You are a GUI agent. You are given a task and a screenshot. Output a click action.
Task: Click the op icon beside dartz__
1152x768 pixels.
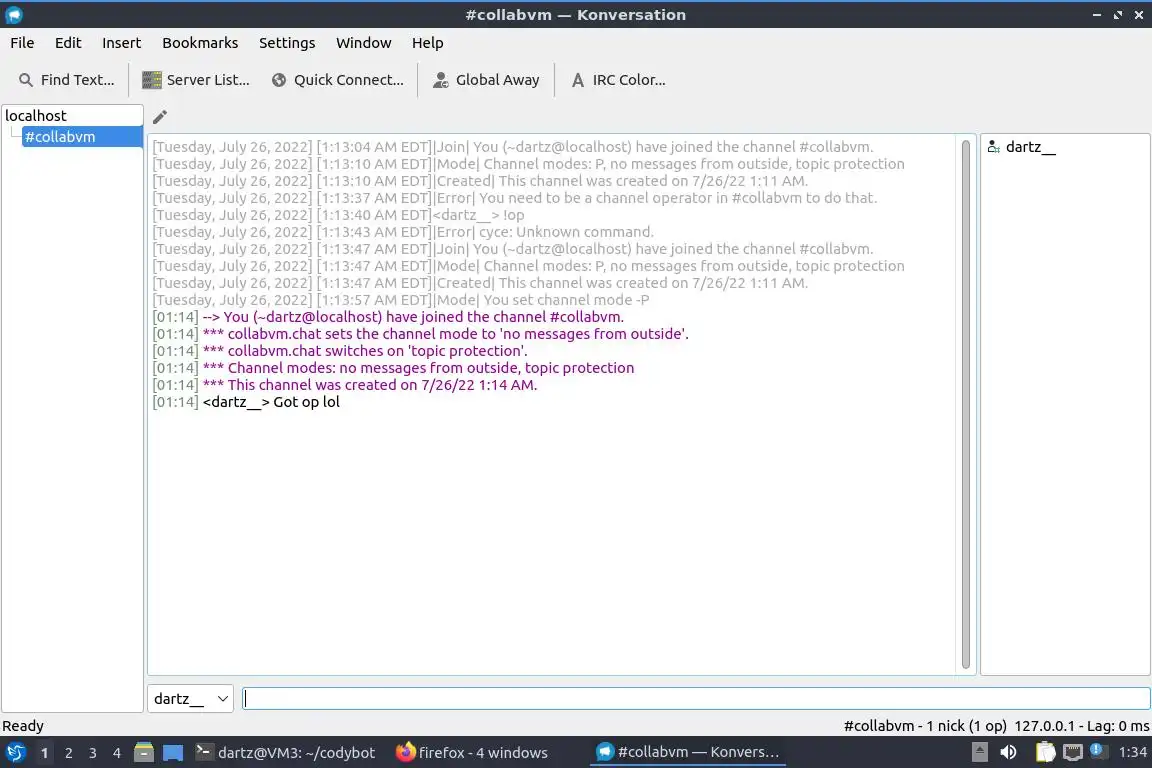[993, 147]
